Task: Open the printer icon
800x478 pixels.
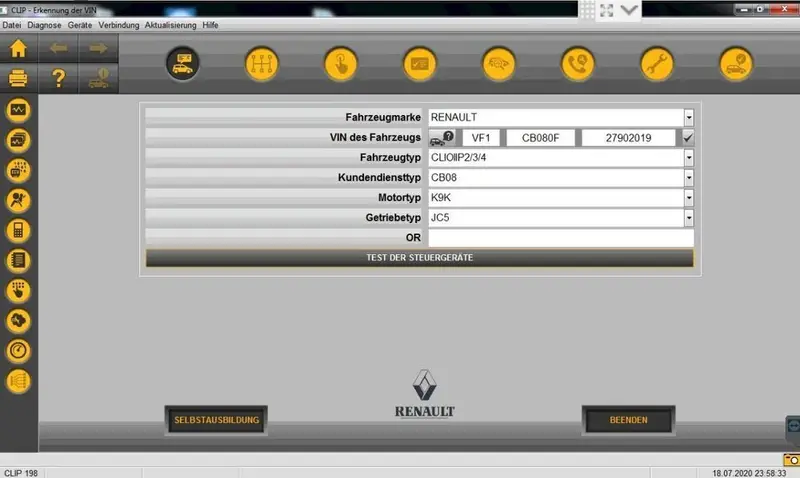Action: (18, 78)
